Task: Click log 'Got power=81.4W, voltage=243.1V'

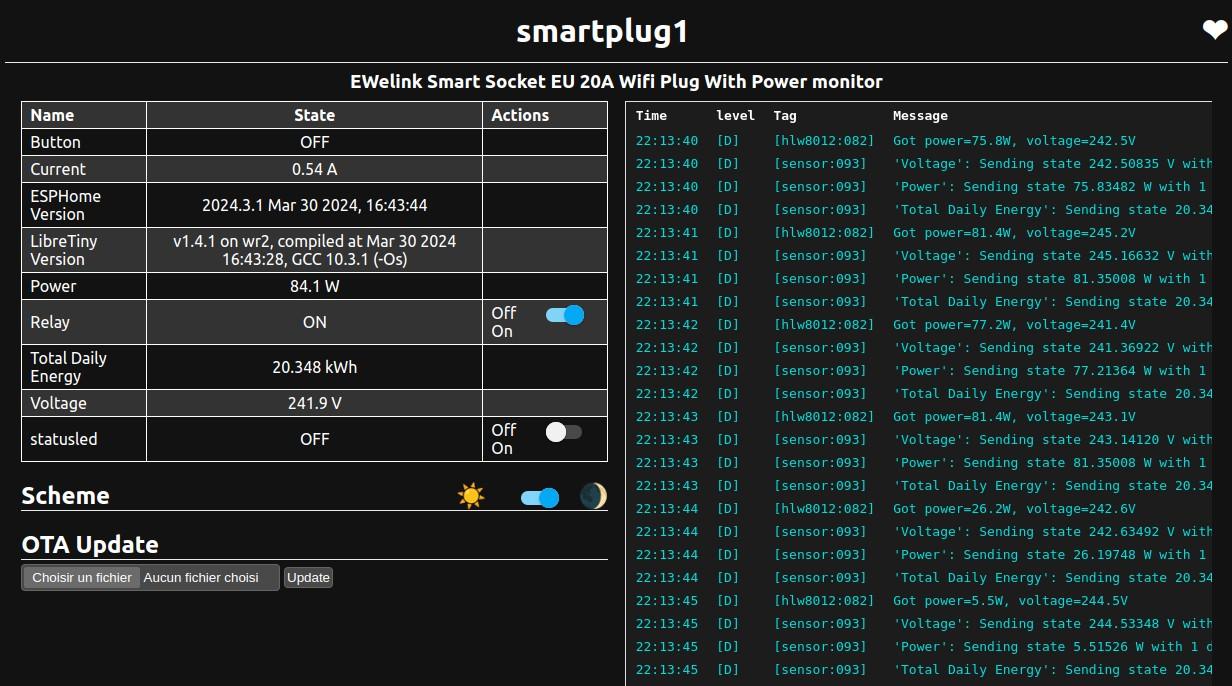Action: pos(1014,417)
